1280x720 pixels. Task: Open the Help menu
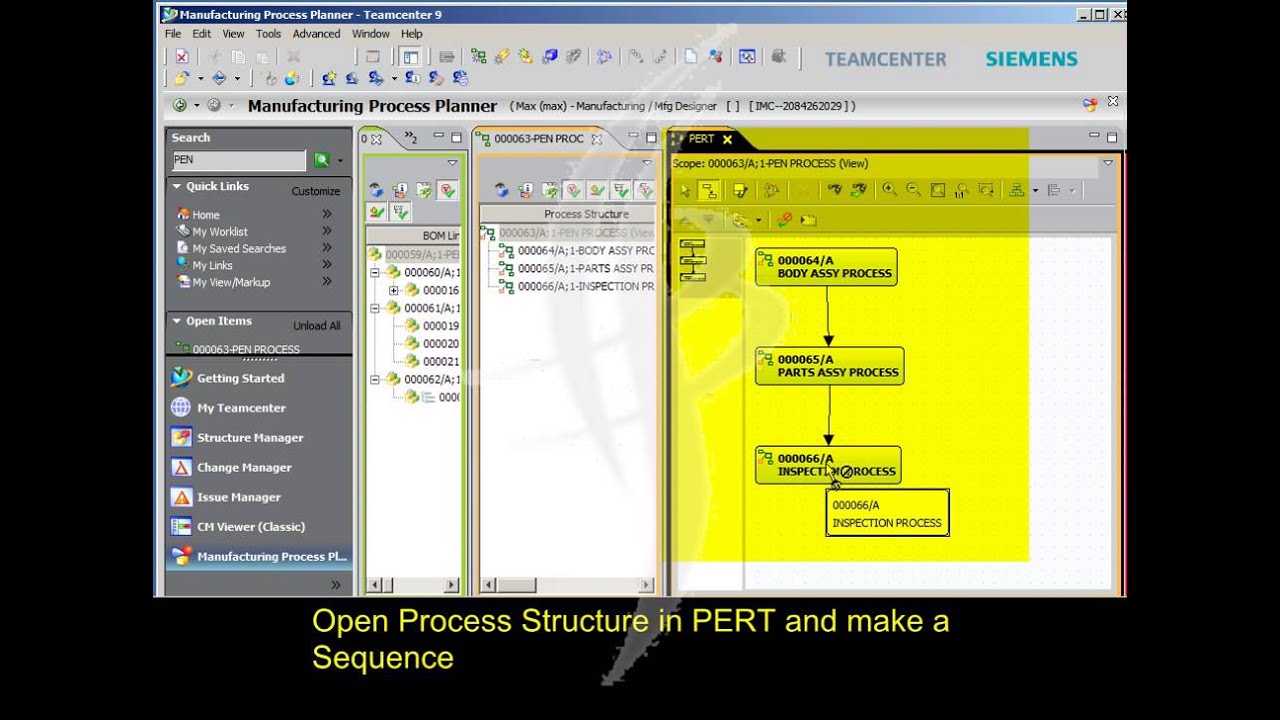[412, 33]
